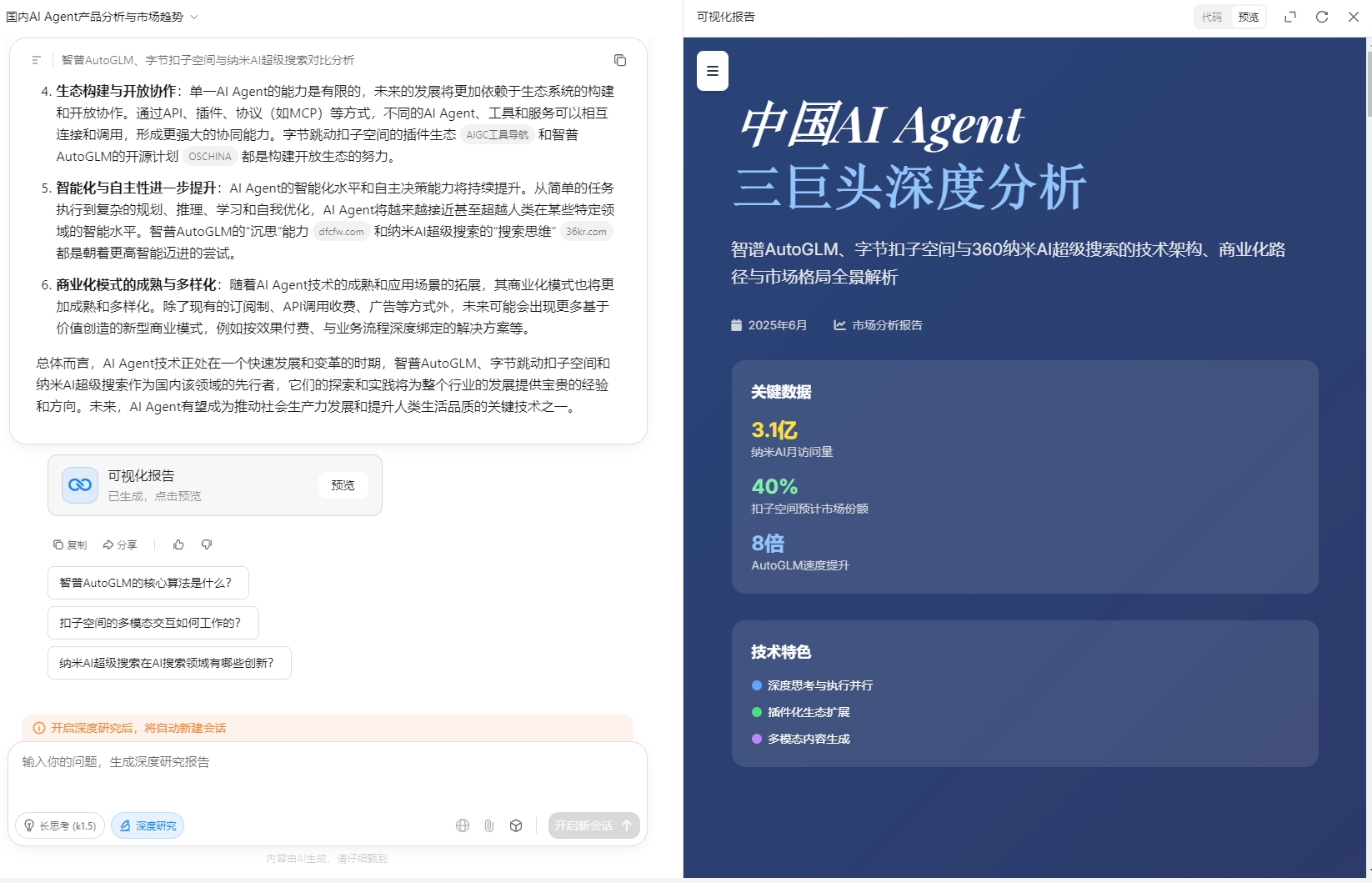Image resolution: width=1372 pixels, height=883 pixels.
Task: Click the cube icon in input toolbar
Action: 516,825
